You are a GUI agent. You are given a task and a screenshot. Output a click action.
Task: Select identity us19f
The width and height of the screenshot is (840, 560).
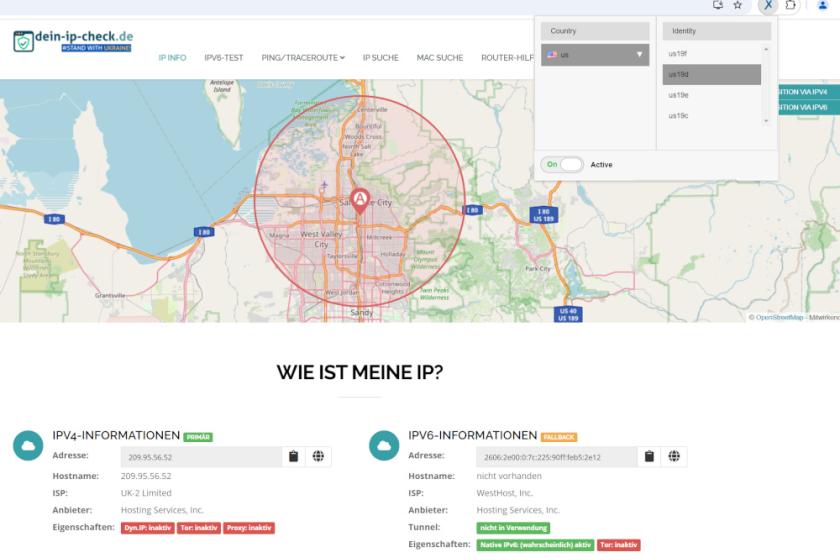[711, 54]
